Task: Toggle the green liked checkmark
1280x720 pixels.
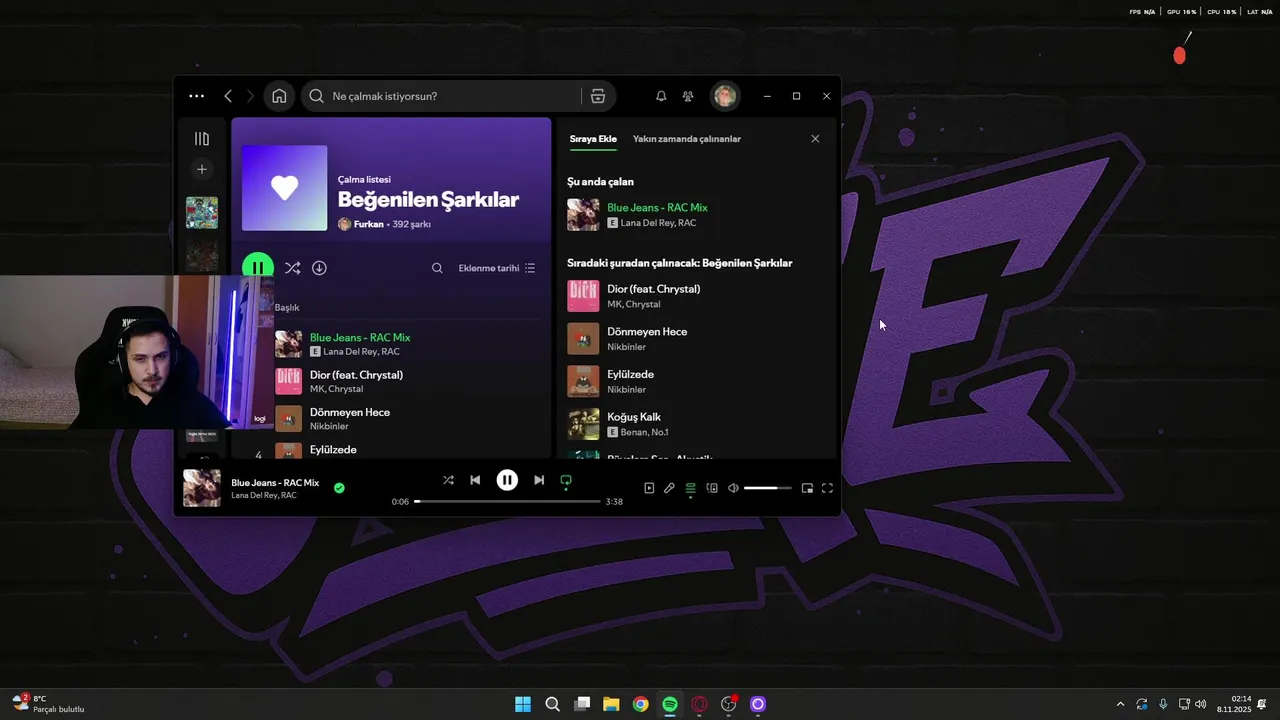Action: tap(339, 488)
